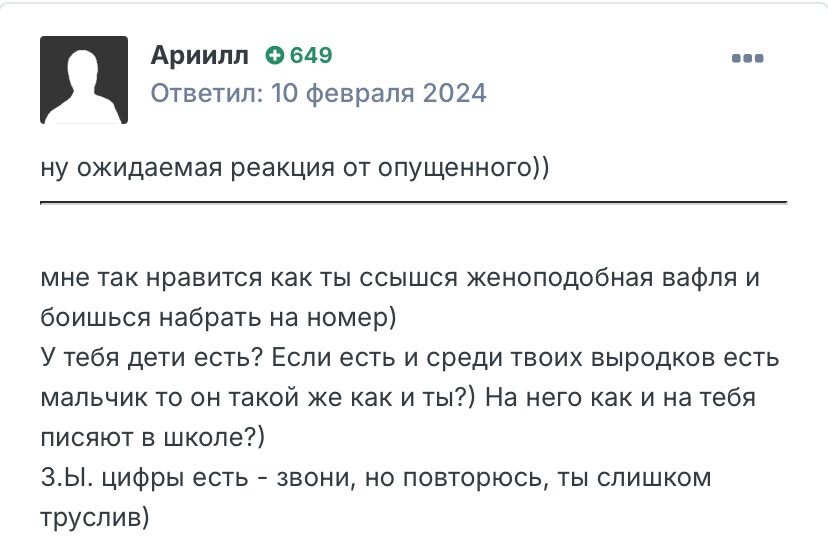Click the line starting "ну ожидаемая реакция"

[295, 167]
